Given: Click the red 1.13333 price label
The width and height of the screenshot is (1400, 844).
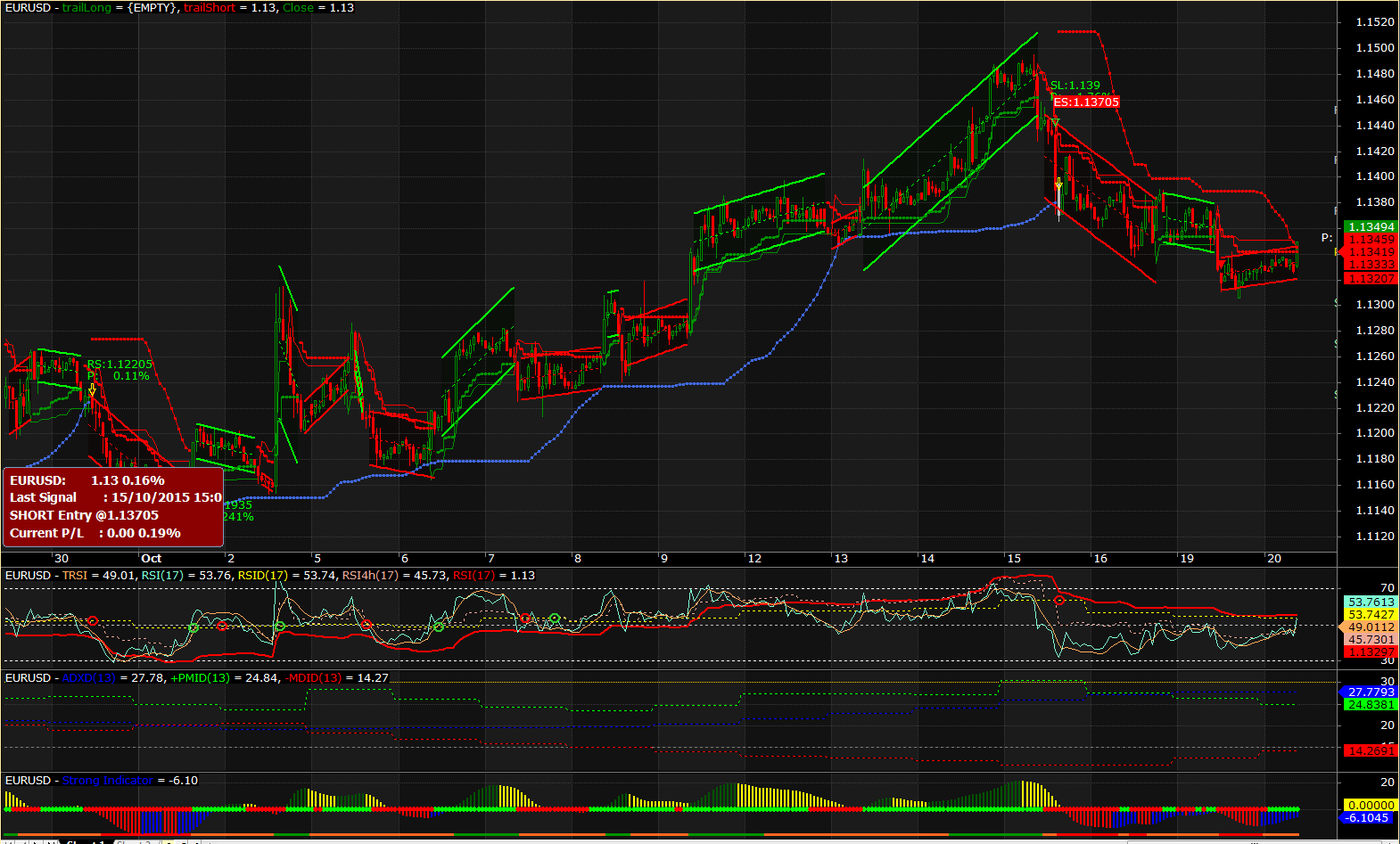Looking at the screenshot, I should (x=1371, y=265).
